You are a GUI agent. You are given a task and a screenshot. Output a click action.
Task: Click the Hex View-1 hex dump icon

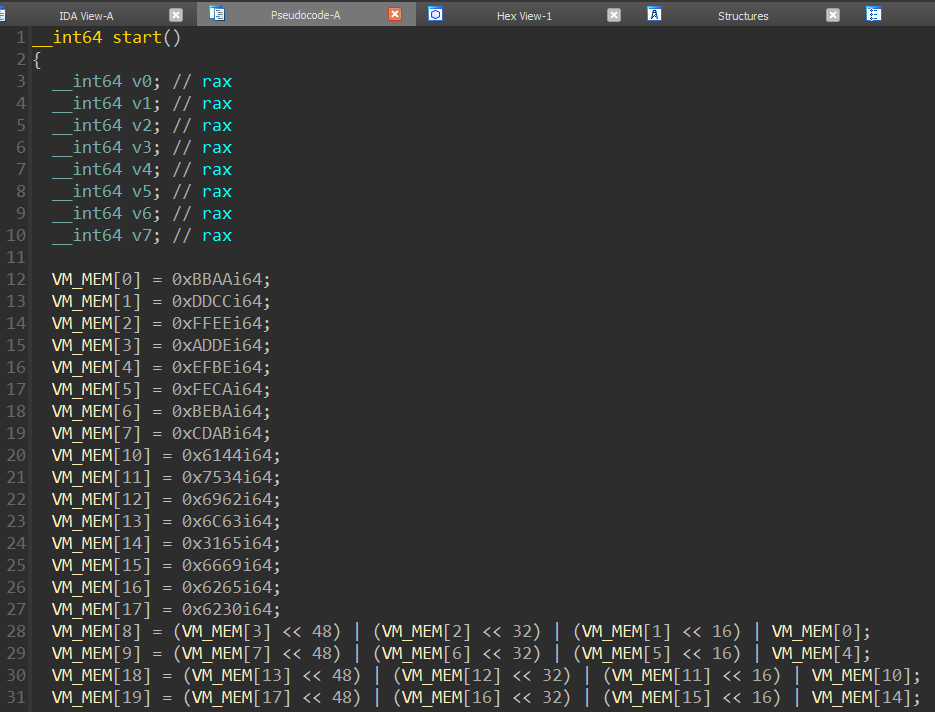click(x=434, y=14)
